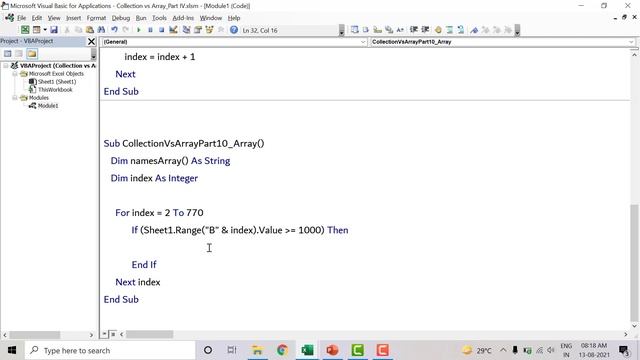Click the View Microsoft Excel toolbar icon
The image size is (640, 360).
pos(25,30)
